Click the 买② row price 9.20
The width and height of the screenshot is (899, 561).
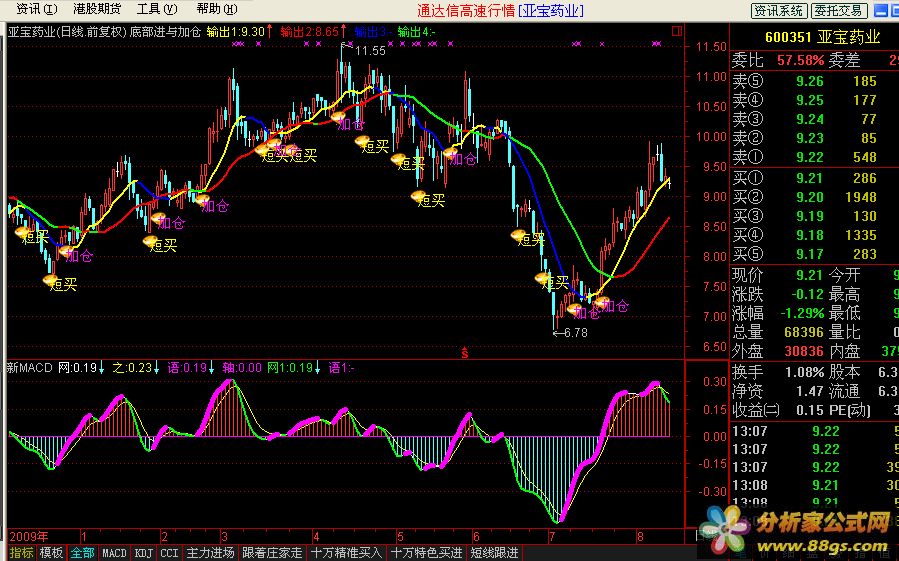[810, 197]
